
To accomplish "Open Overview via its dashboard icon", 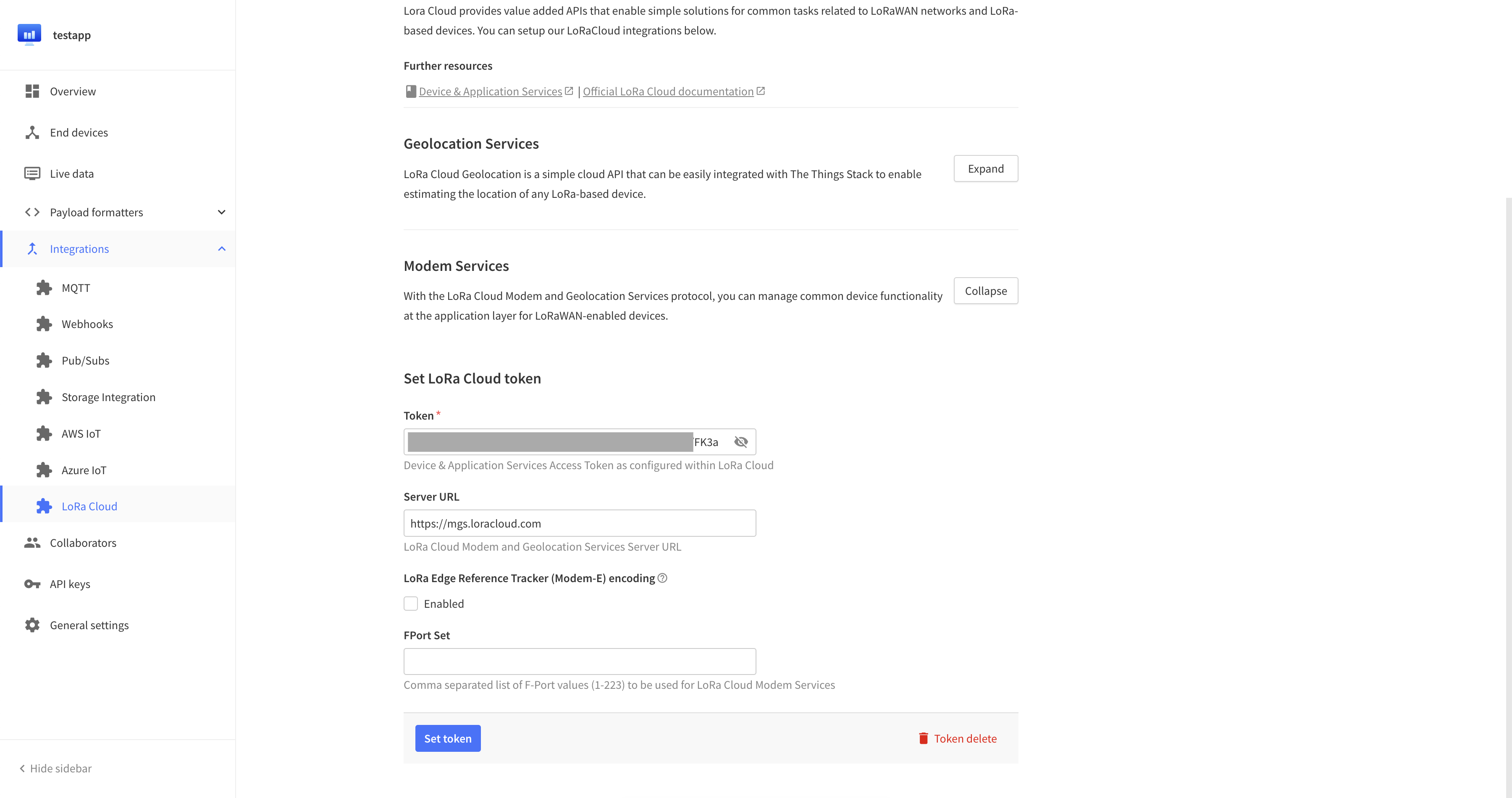I will point(32,91).
